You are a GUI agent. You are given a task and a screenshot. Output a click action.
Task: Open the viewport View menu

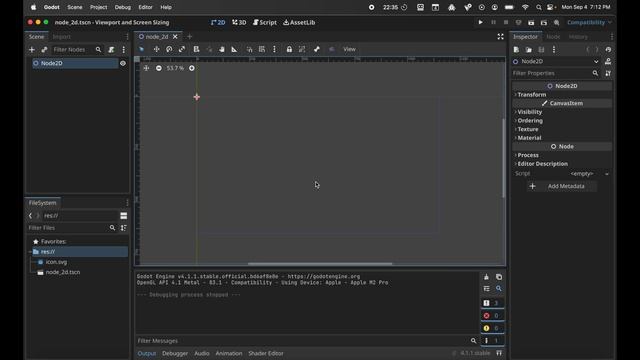click(349, 49)
